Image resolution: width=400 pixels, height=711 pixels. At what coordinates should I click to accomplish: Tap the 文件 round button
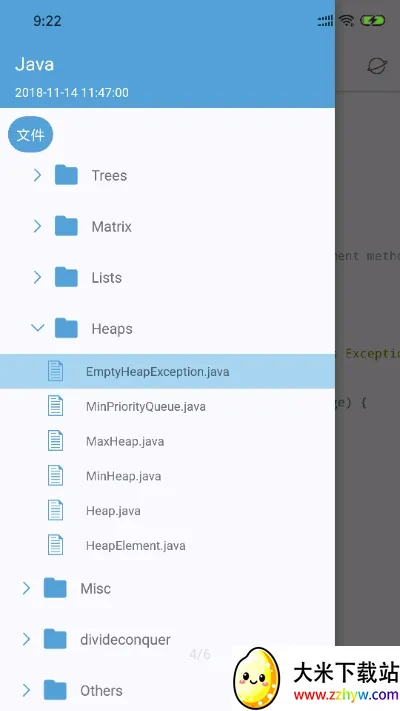30,135
